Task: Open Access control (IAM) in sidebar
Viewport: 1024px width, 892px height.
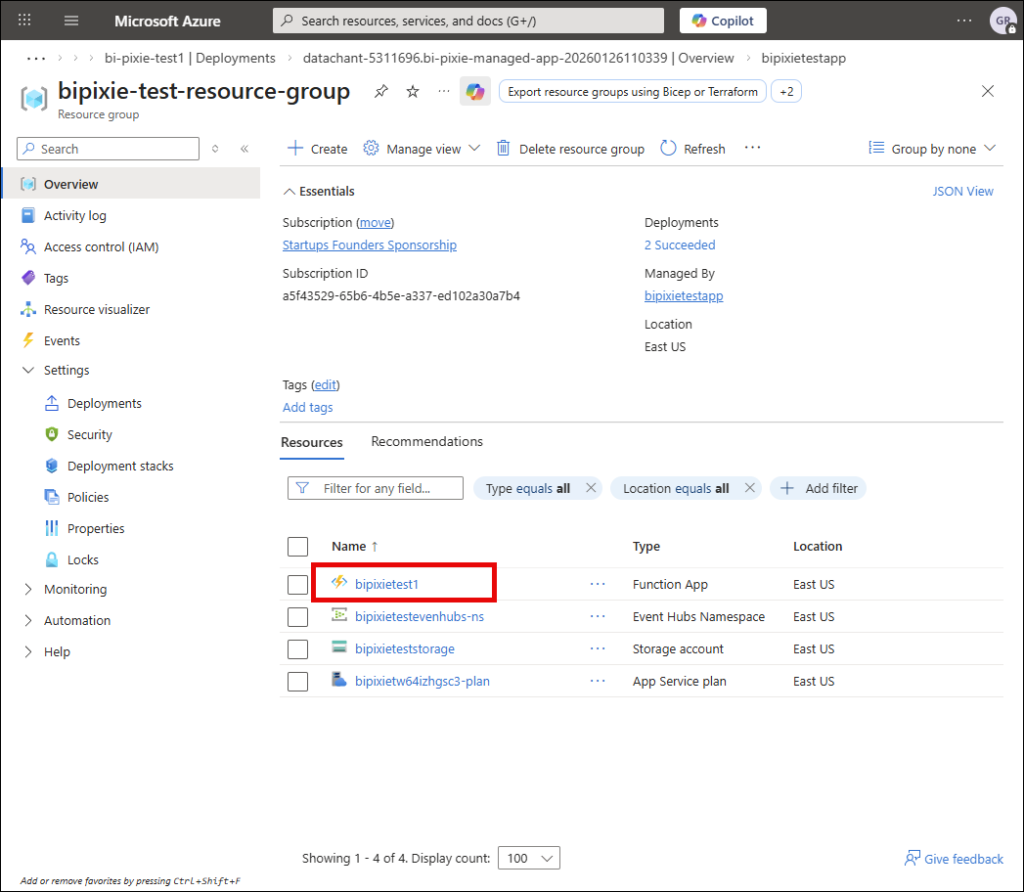Action: 101,247
